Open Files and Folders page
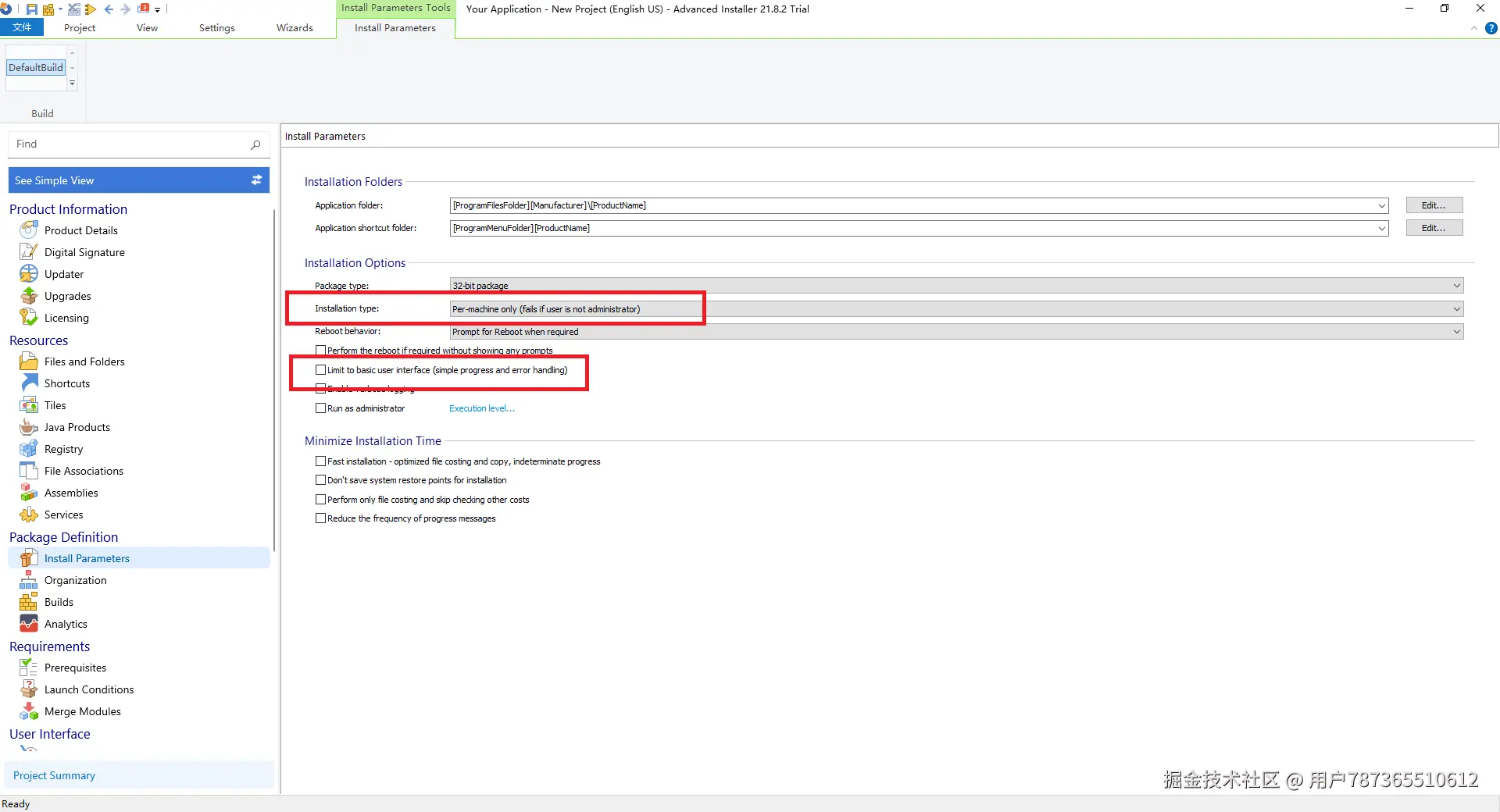Viewport: 1500px width, 812px height. 84,361
